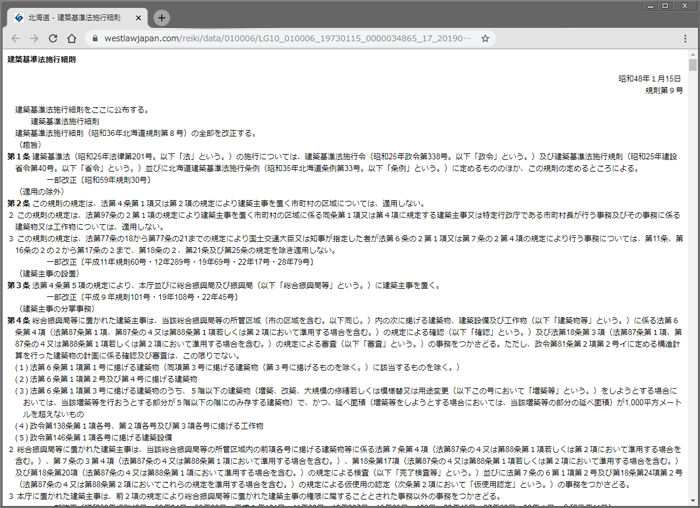
Task: Reload the current page
Action: coord(53,38)
